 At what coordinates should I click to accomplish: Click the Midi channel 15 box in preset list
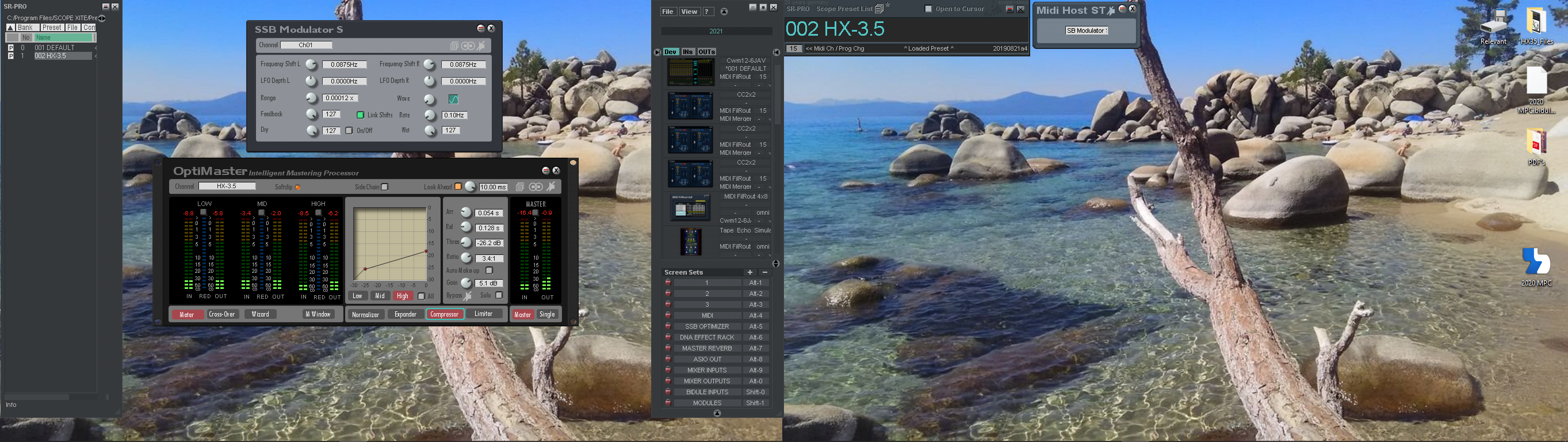coord(794,49)
